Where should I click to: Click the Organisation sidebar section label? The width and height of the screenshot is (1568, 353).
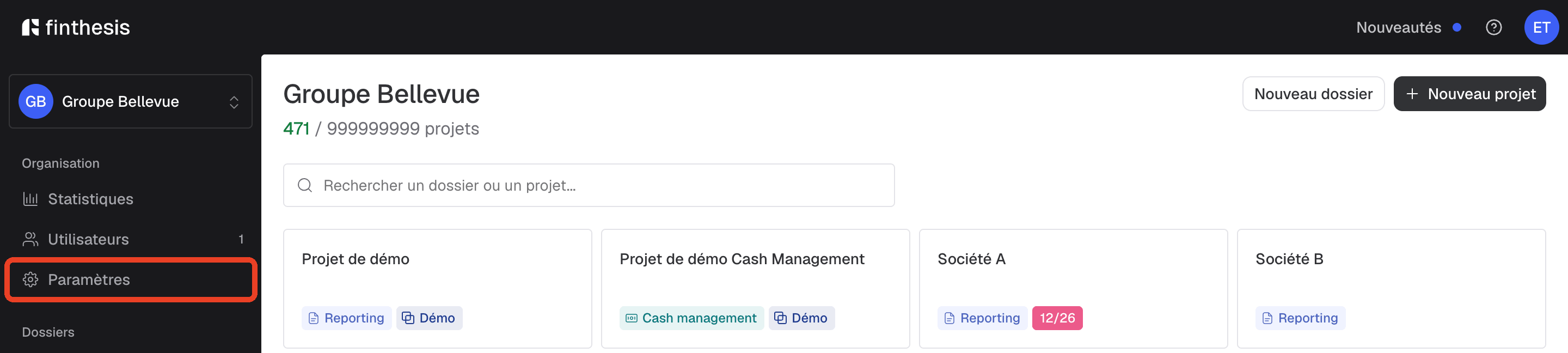pos(60,163)
